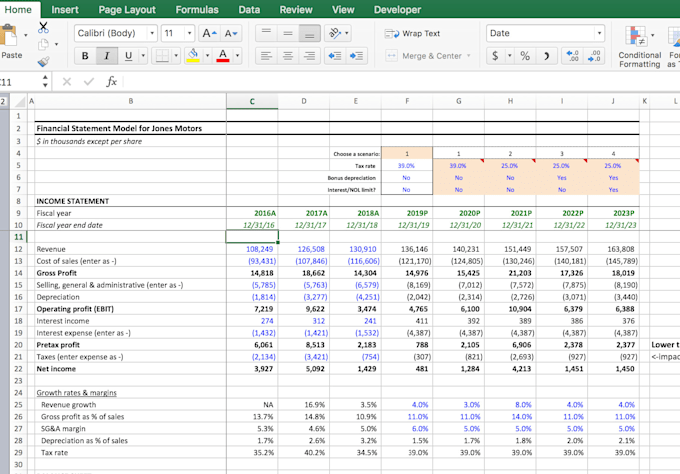Select column C header
The width and height of the screenshot is (680, 474).
[x=252, y=101]
